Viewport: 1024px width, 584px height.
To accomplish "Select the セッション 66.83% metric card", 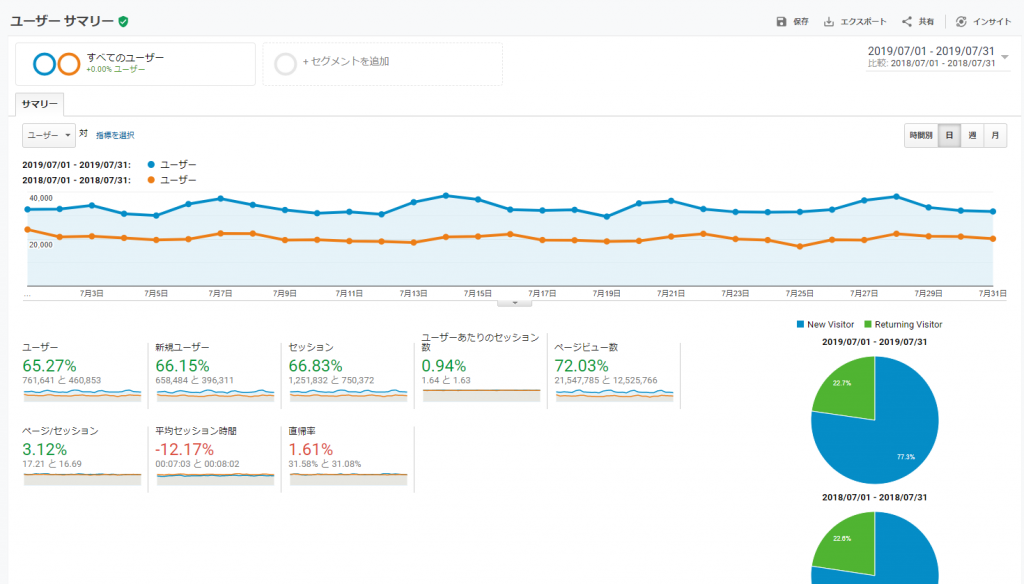I will [348, 372].
